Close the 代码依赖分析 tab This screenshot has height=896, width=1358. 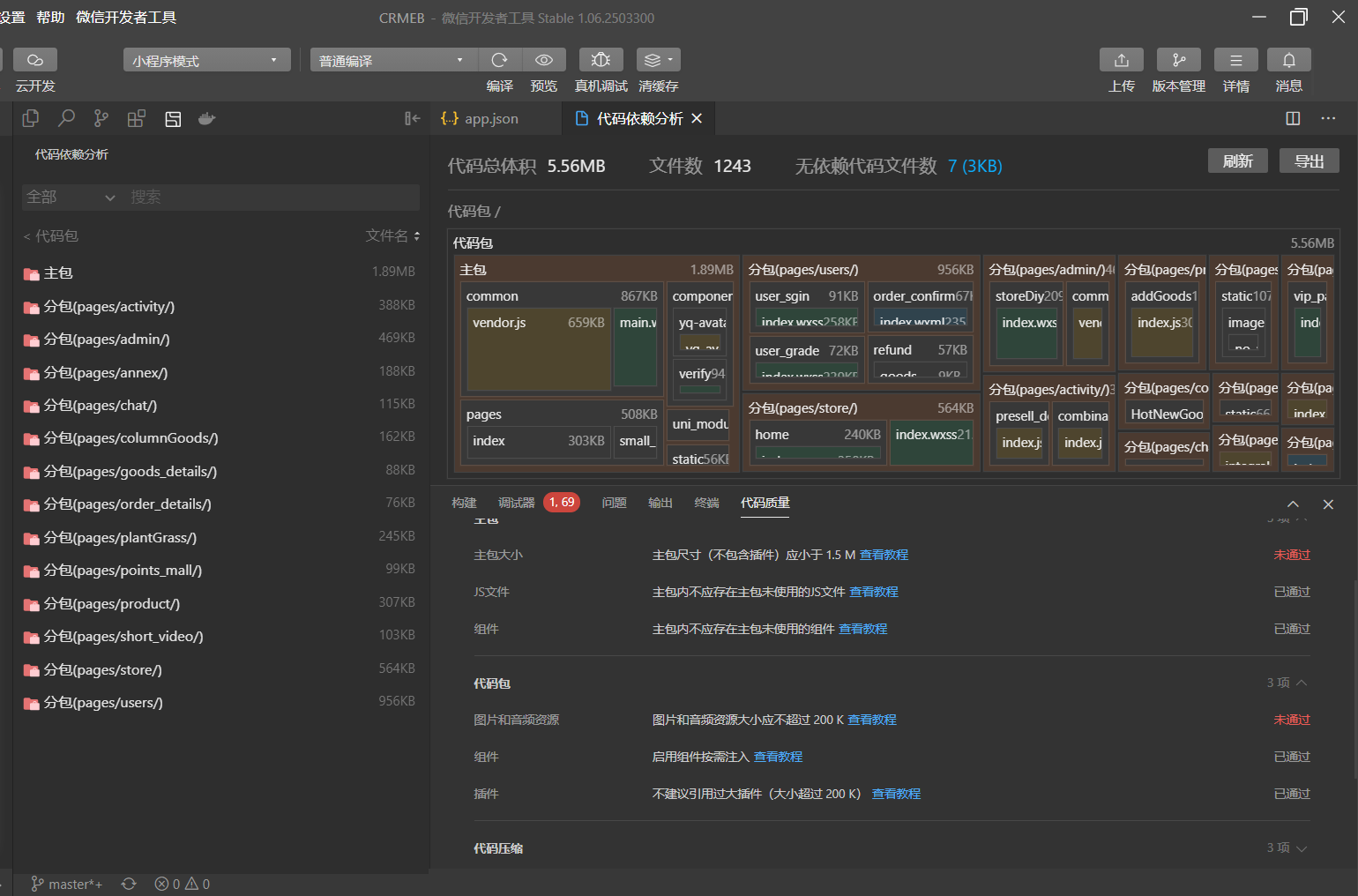[697, 118]
